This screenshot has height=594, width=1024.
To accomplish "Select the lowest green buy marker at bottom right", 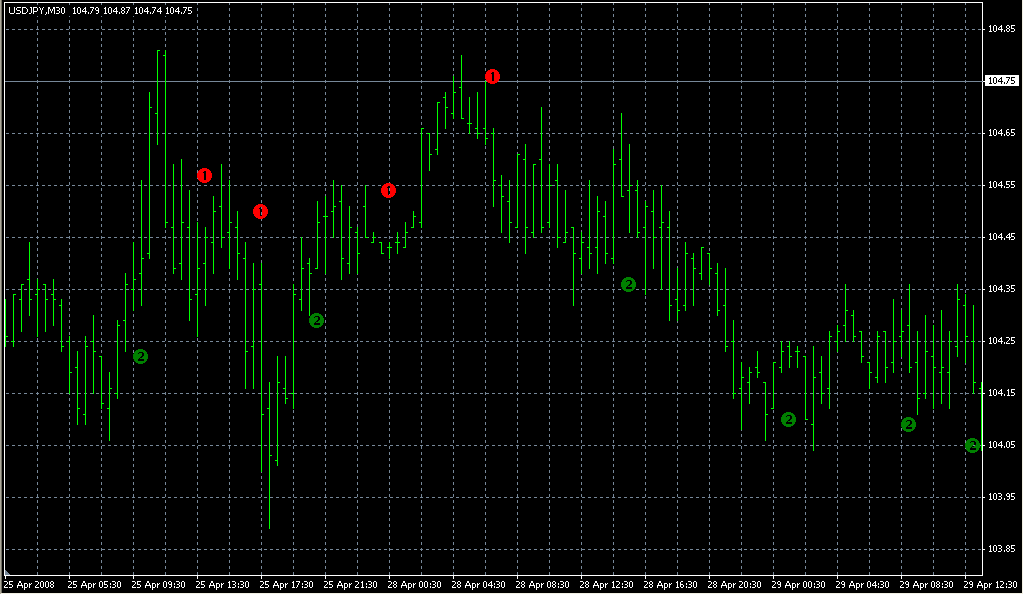I will click(973, 445).
